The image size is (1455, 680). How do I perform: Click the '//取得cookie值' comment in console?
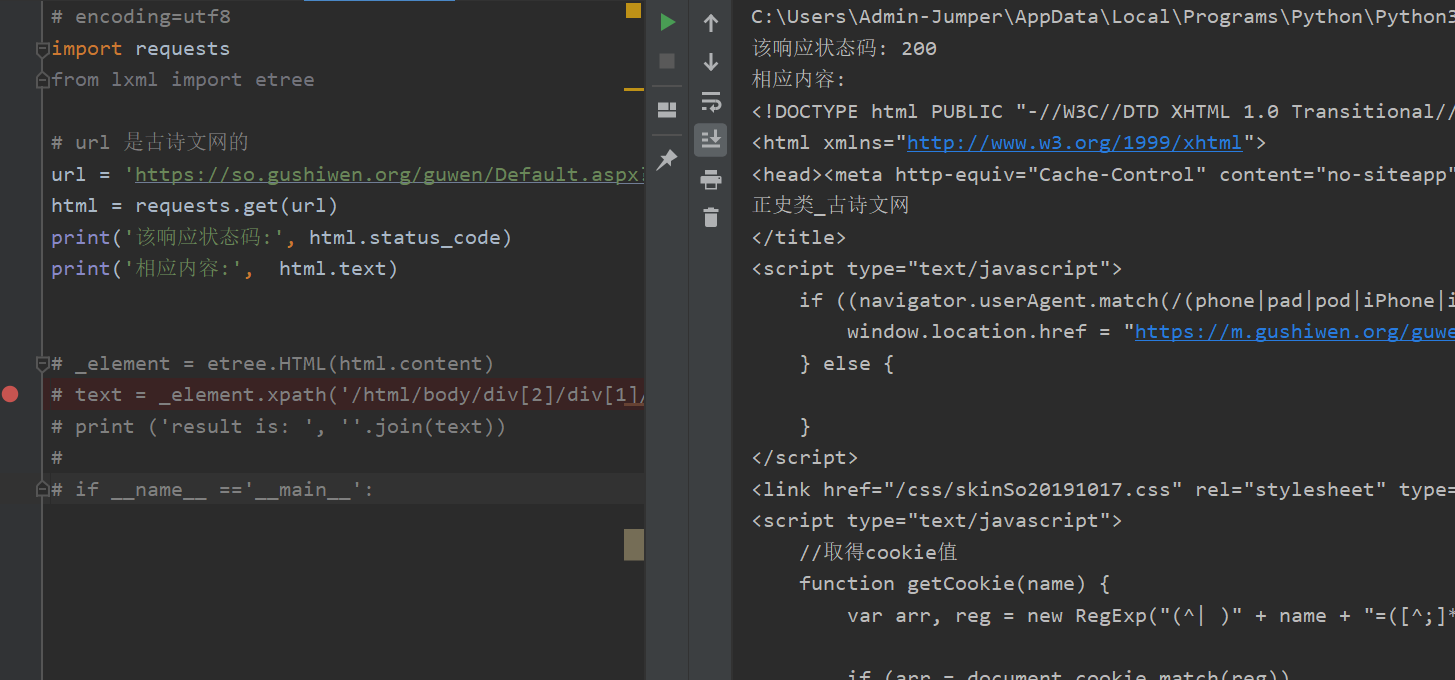879,552
